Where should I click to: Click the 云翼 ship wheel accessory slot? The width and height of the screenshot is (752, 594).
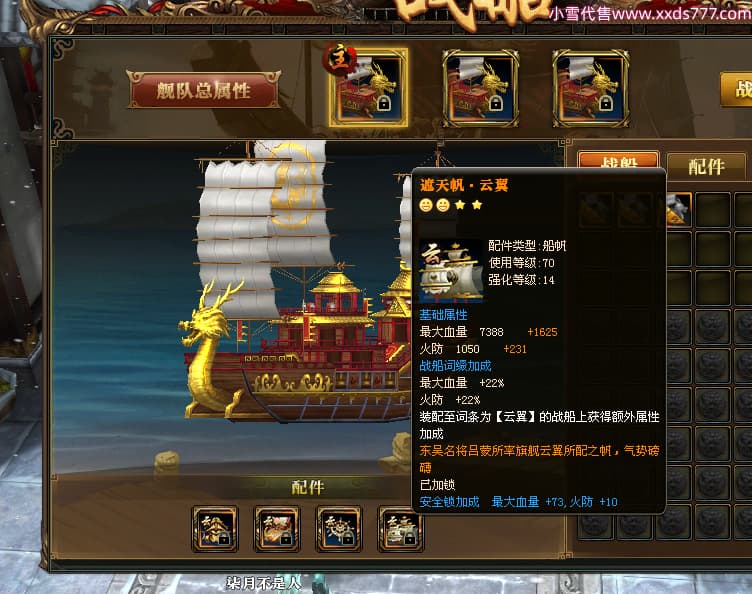(339, 529)
